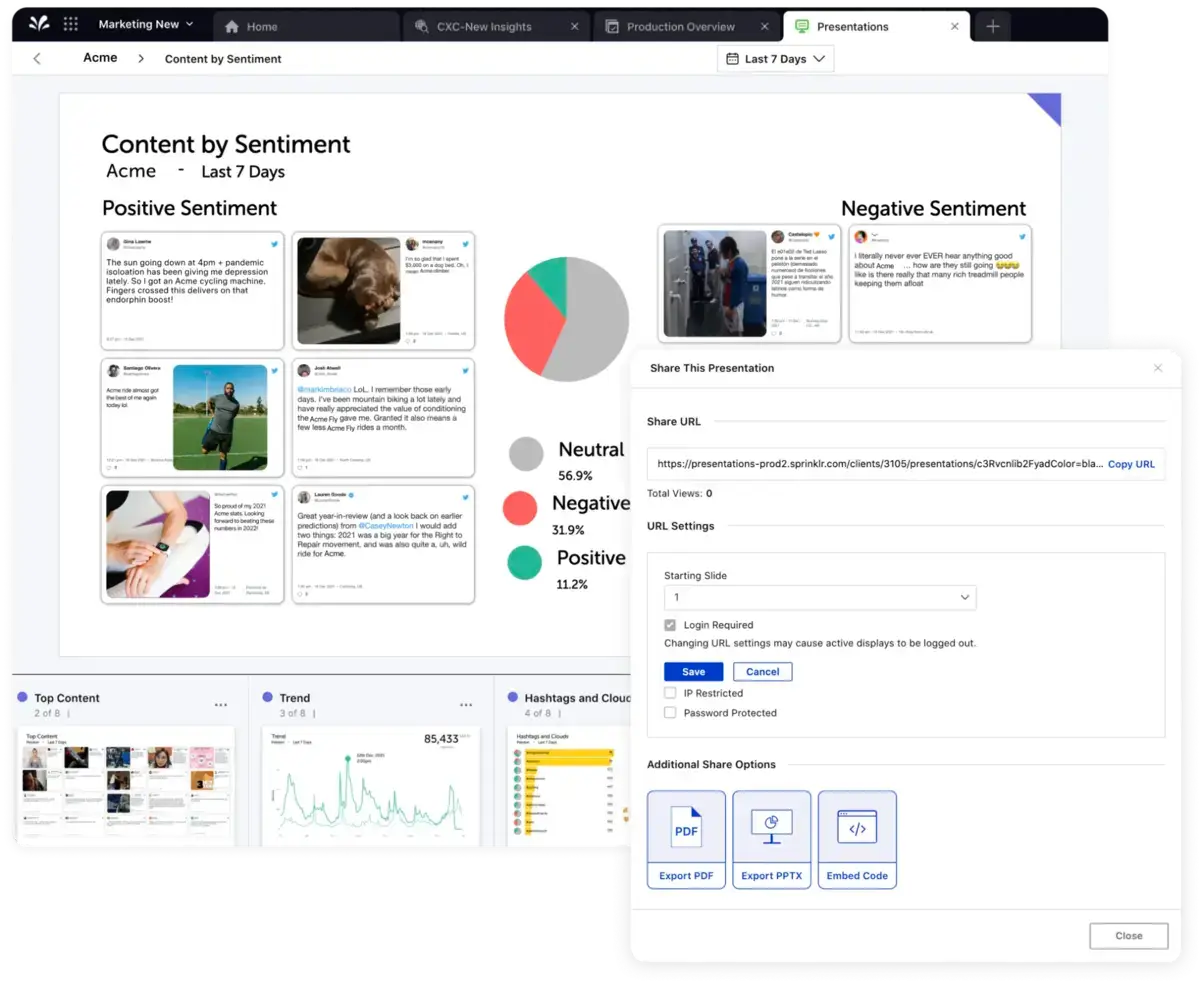
Task: Open the Top Content card options ellipsis
Action: (x=220, y=703)
